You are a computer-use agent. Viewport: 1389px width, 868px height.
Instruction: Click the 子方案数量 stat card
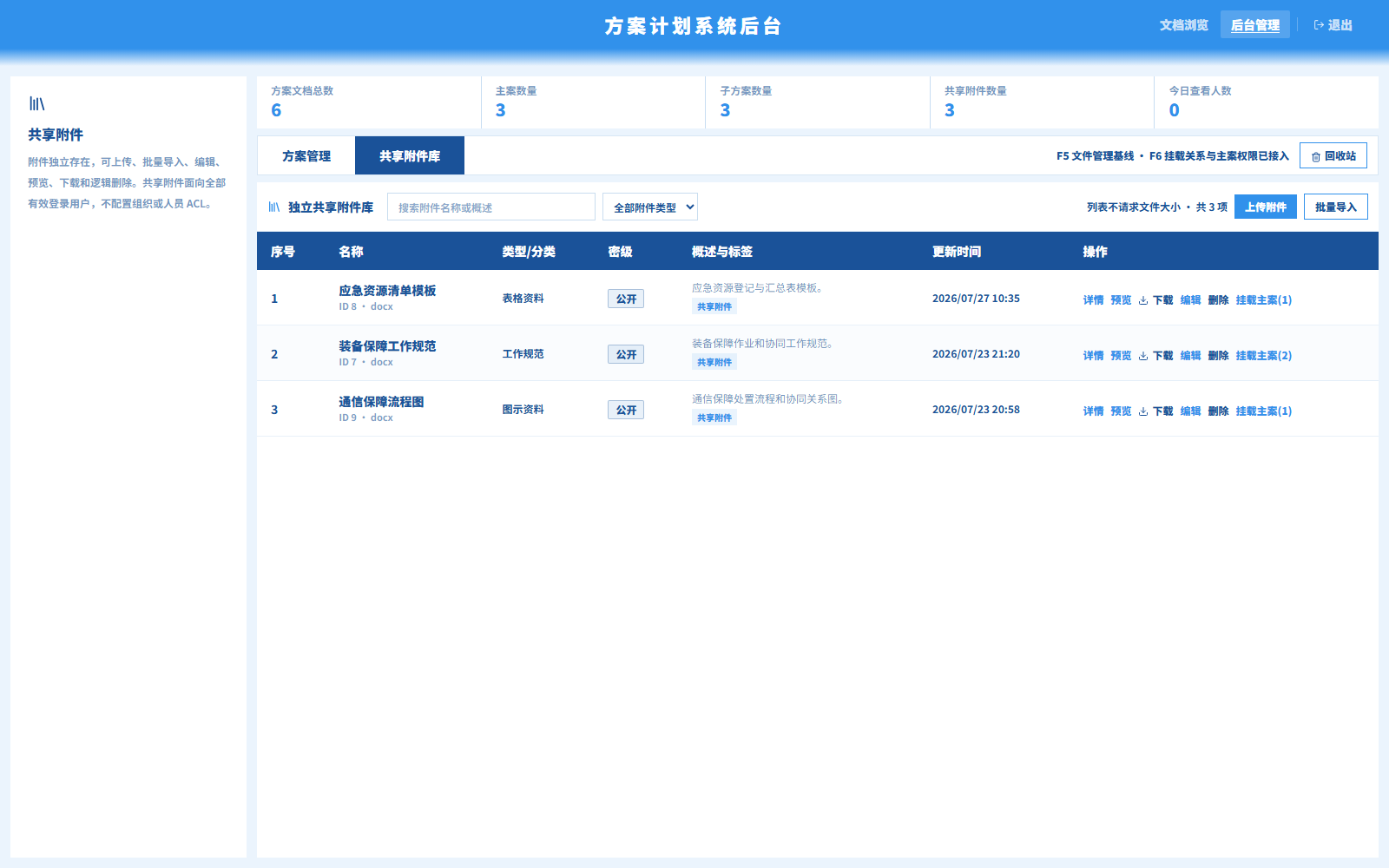[x=818, y=102]
